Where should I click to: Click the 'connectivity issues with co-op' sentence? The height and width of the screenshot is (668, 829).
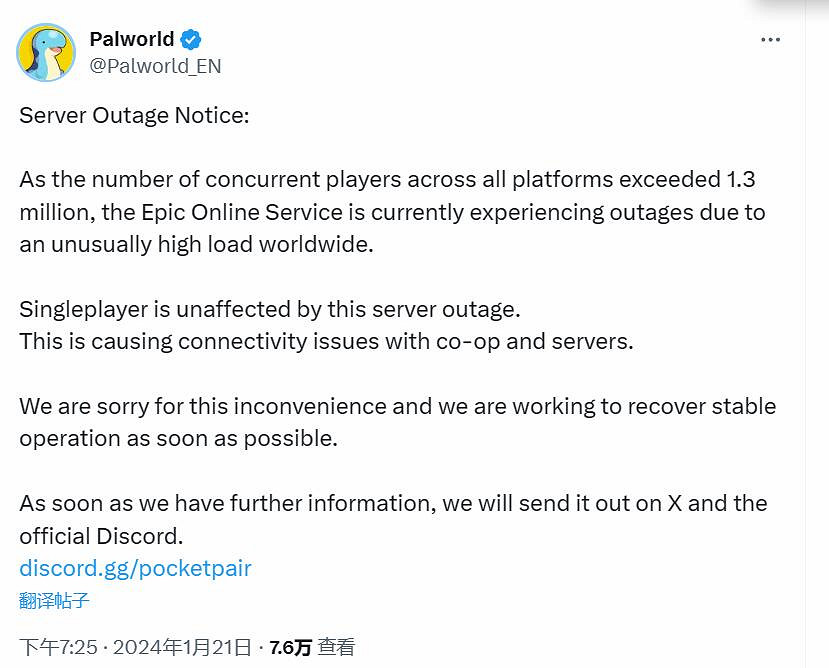tap(326, 341)
